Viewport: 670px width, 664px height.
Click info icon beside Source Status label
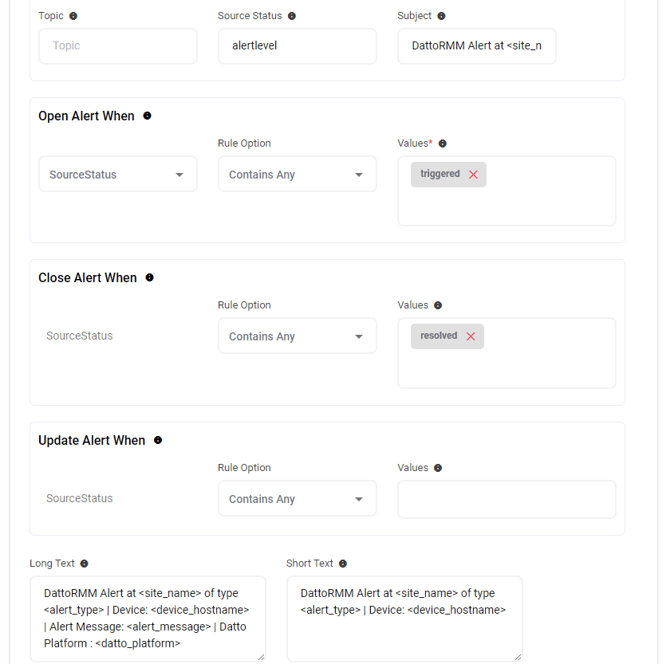tap(292, 16)
